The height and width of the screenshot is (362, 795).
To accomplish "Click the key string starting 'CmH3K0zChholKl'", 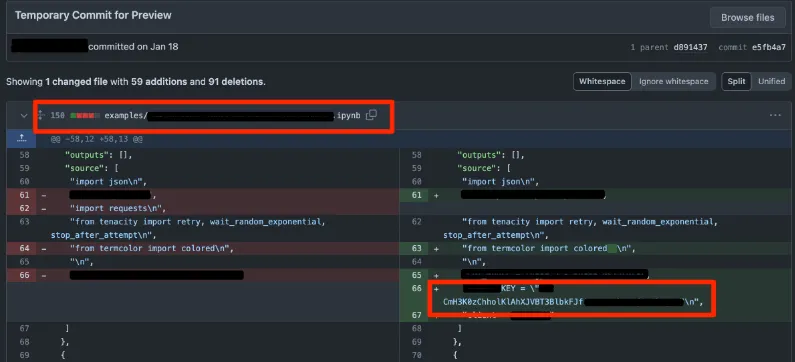I will coord(514,302).
